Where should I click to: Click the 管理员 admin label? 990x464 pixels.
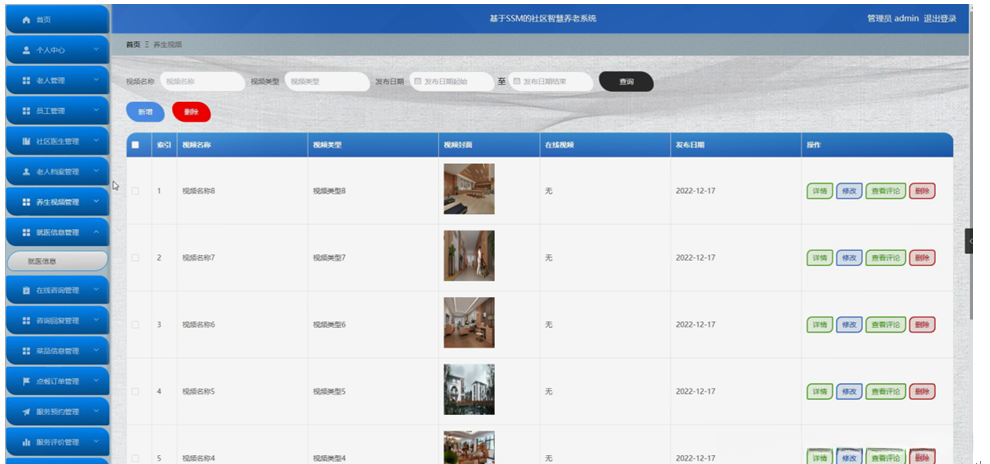tap(893, 19)
